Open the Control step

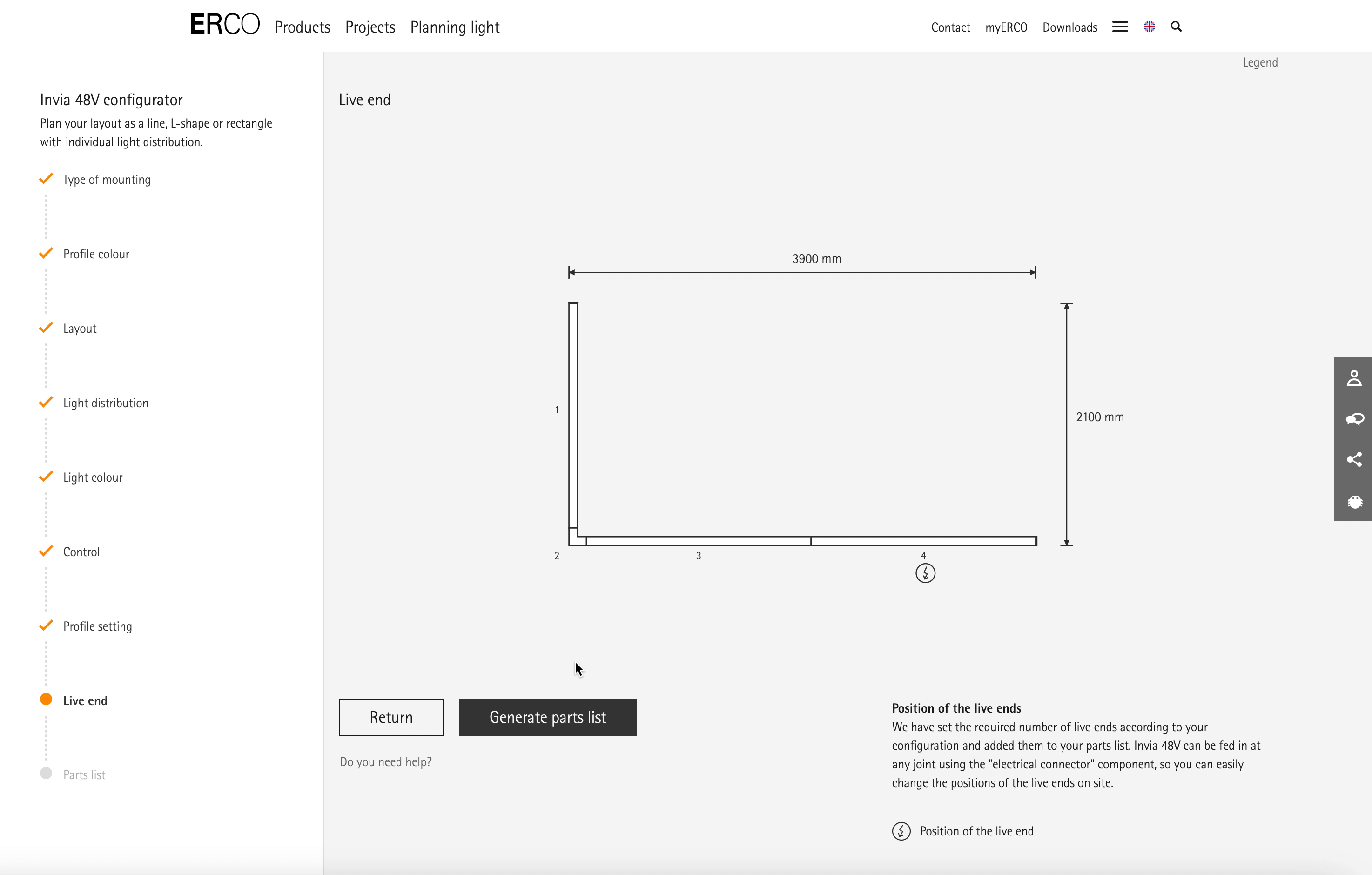click(81, 552)
